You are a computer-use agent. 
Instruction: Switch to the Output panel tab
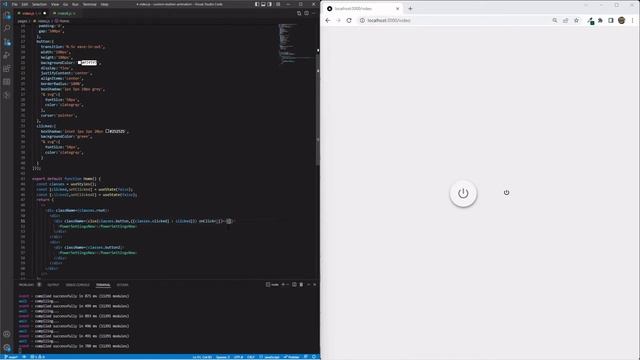53,284
